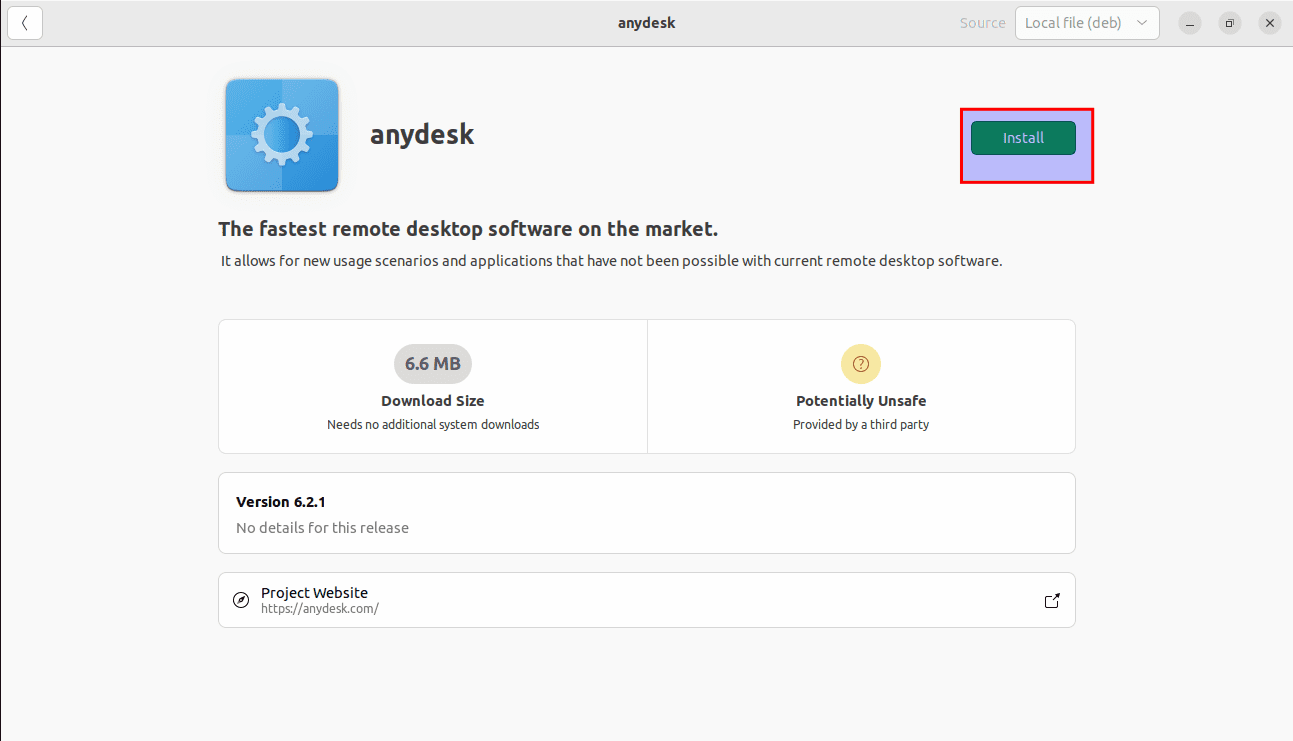Click 'Needs no additional system downloads' text
This screenshot has width=1293, height=741.
433,425
